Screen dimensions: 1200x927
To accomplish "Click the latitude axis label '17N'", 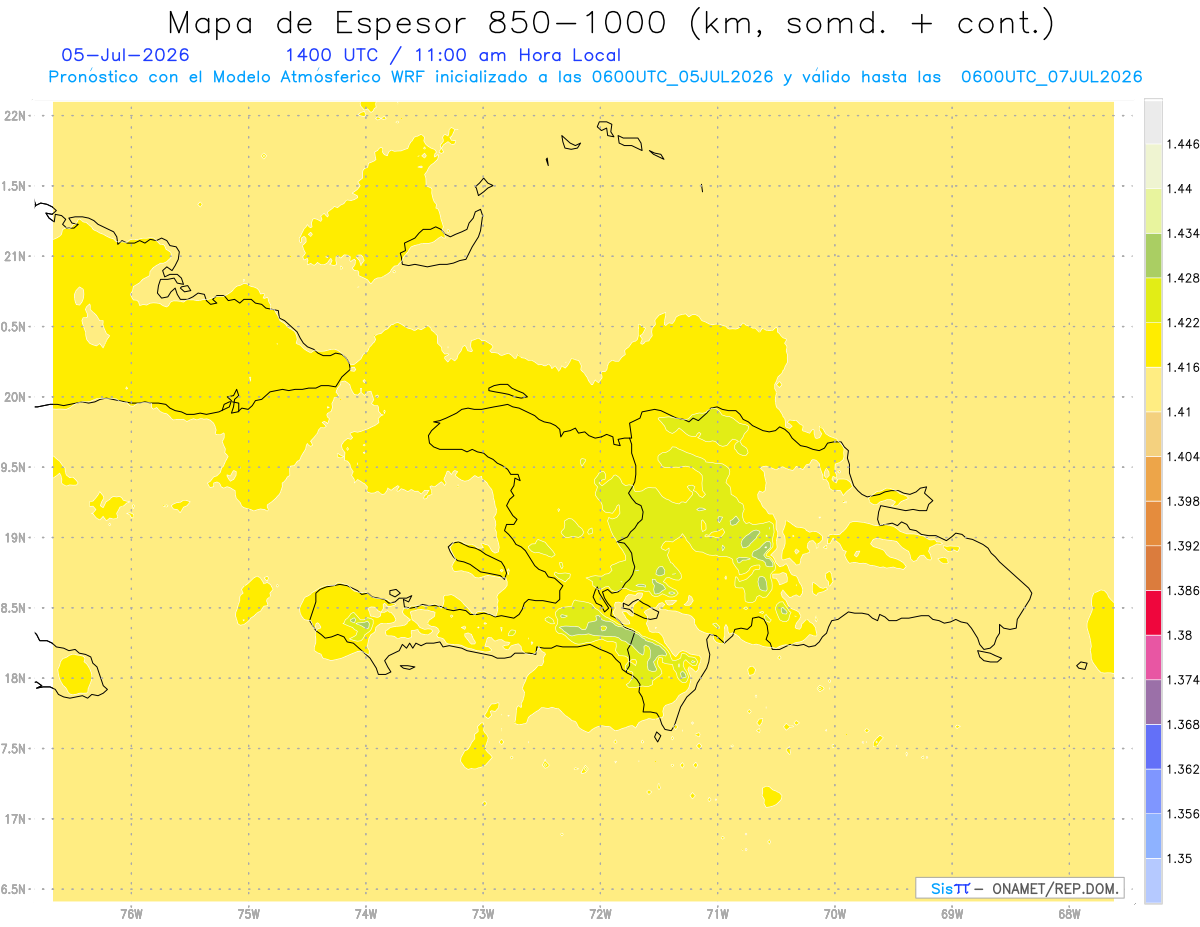I will (x=16, y=819).
